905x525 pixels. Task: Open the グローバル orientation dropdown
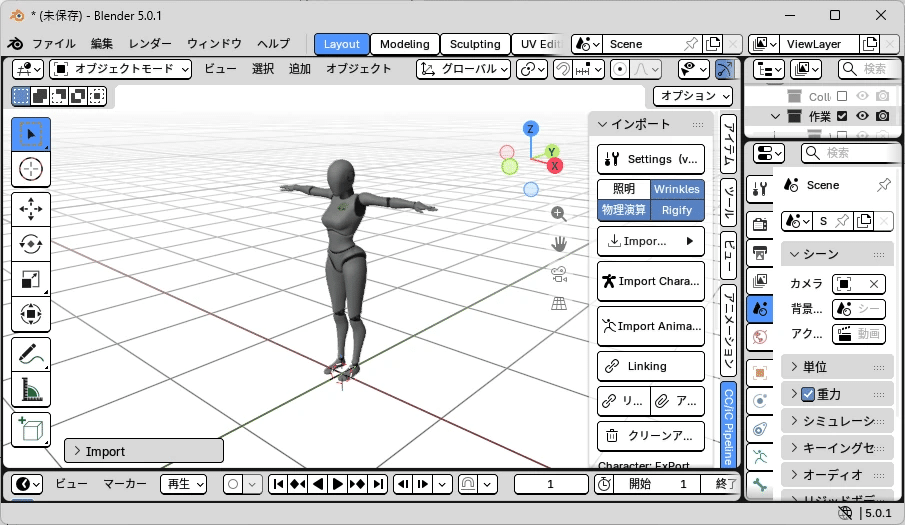click(463, 69)
